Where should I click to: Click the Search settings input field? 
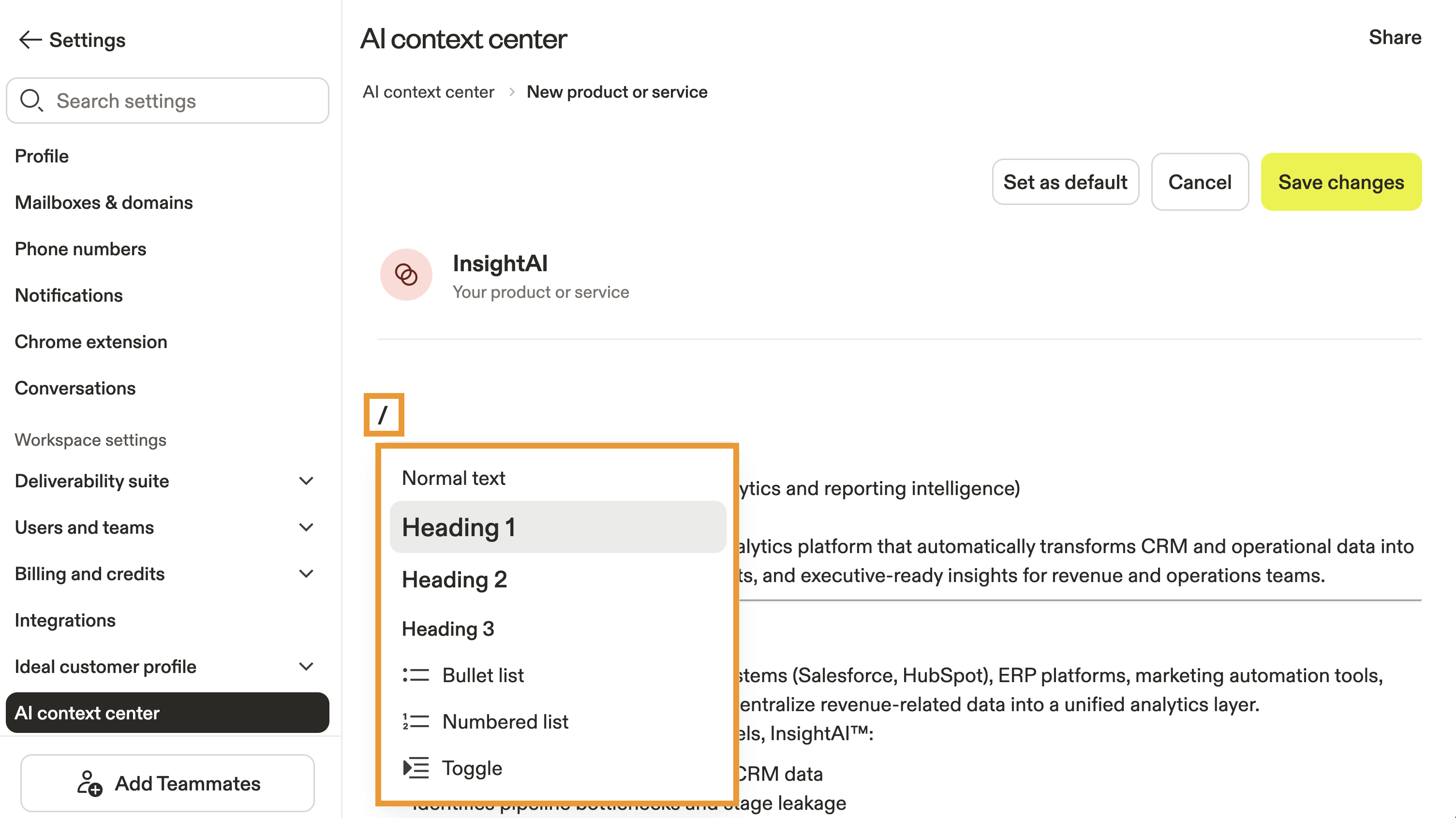click(181, 101)
